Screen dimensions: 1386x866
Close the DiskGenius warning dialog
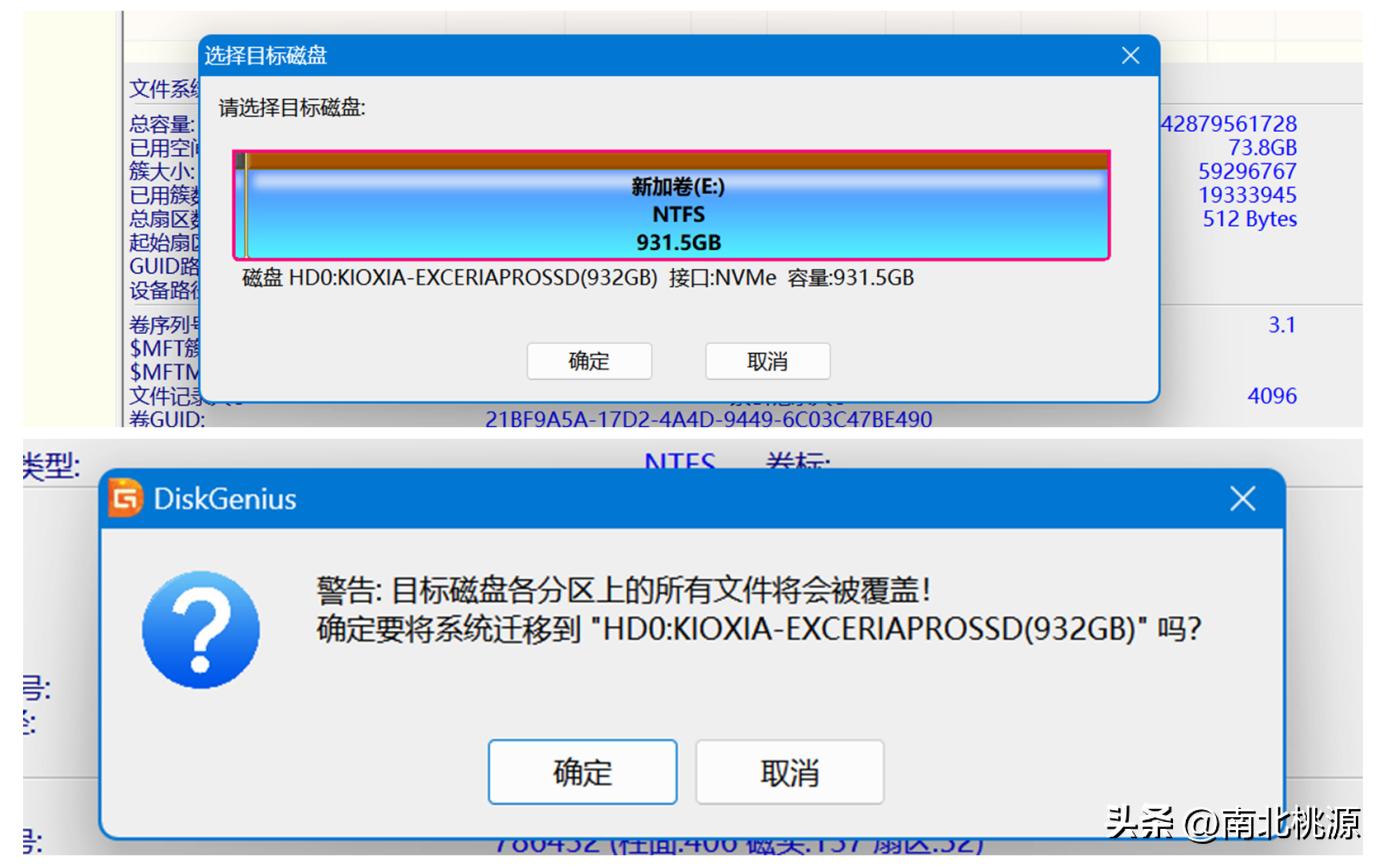click(1242, 499)
